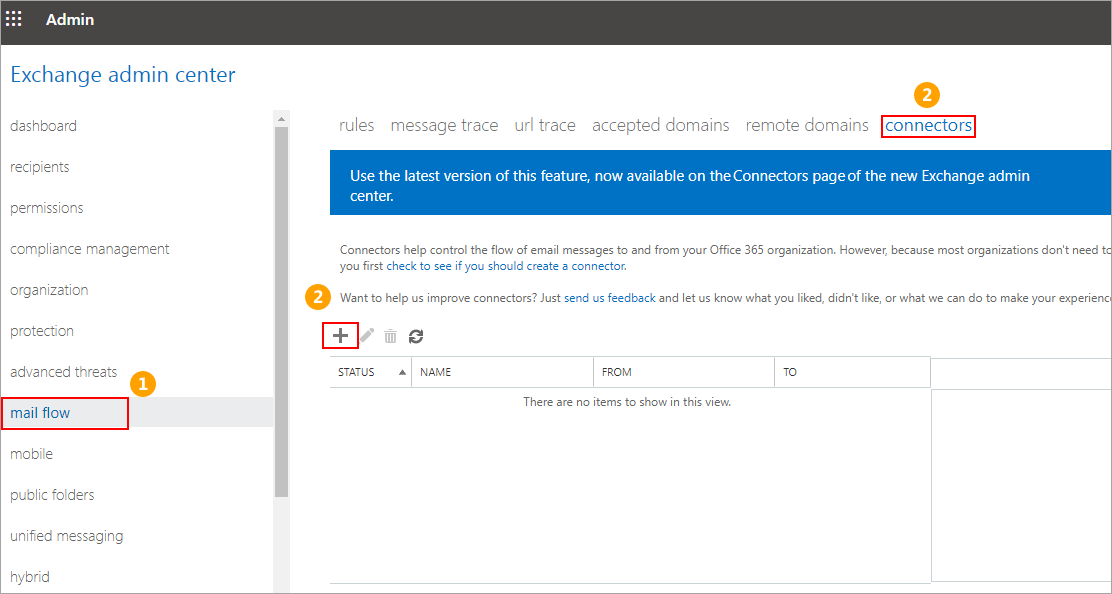This screenshot has width=1112, height=594.
Task: Click 'check to see if you should create a connector' link
Action: point(505,266)
